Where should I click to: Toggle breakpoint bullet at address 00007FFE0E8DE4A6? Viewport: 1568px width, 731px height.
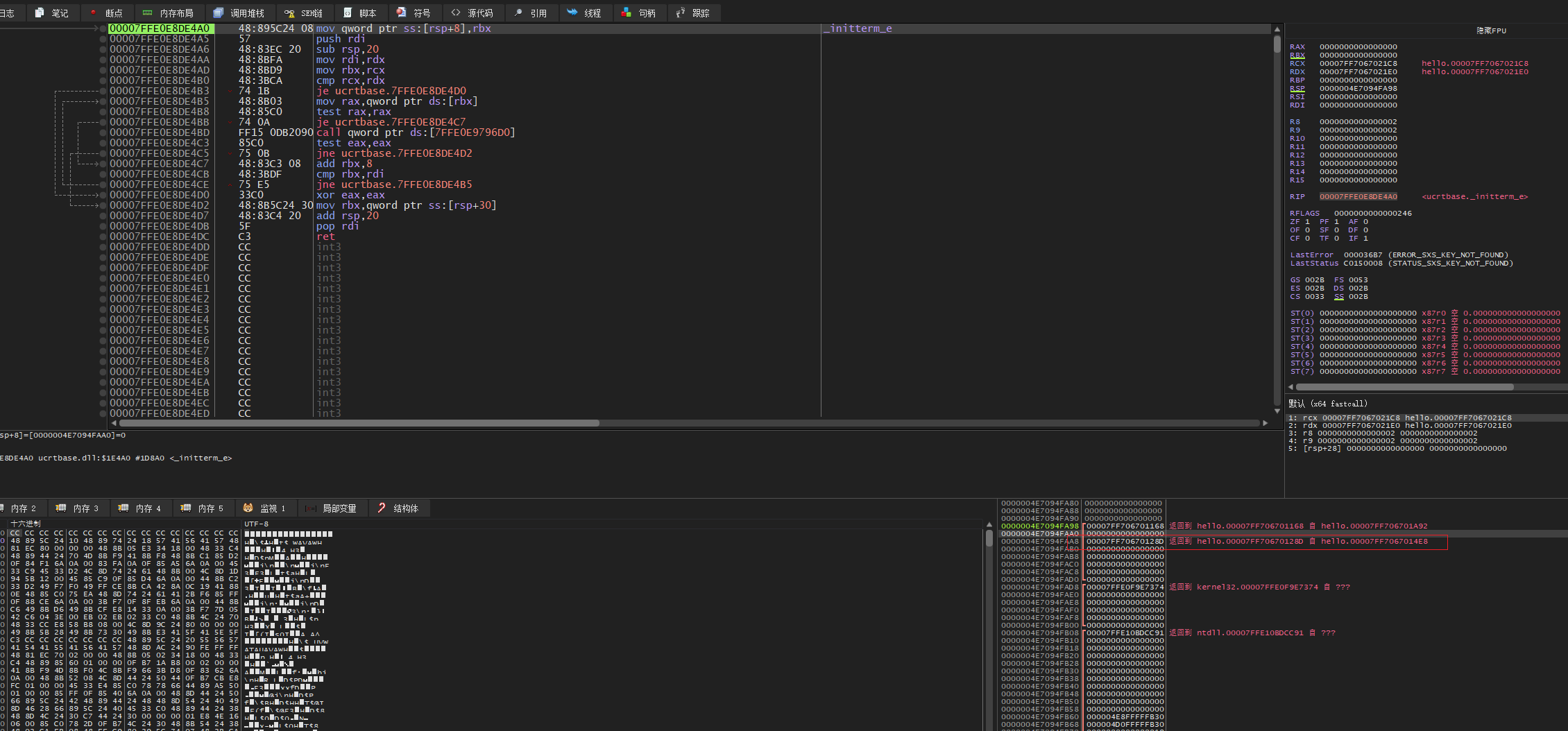(103, 49)
